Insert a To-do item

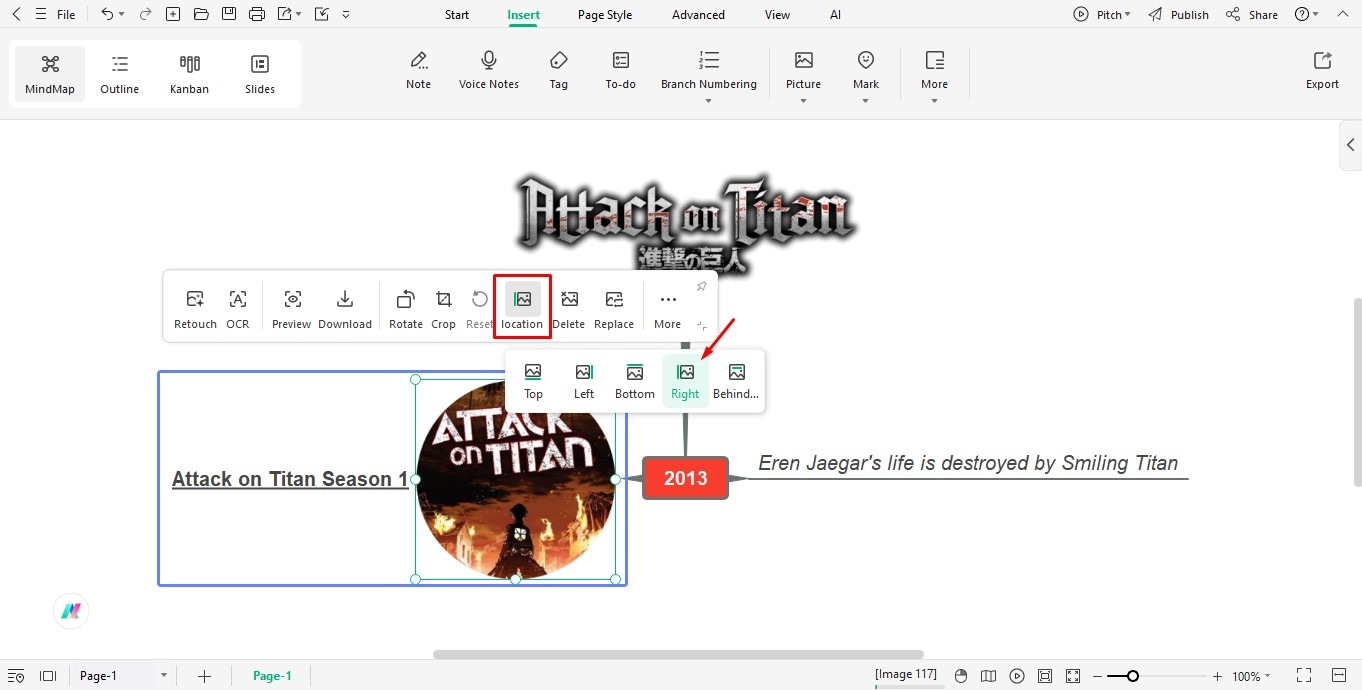(x=621, y=71)
